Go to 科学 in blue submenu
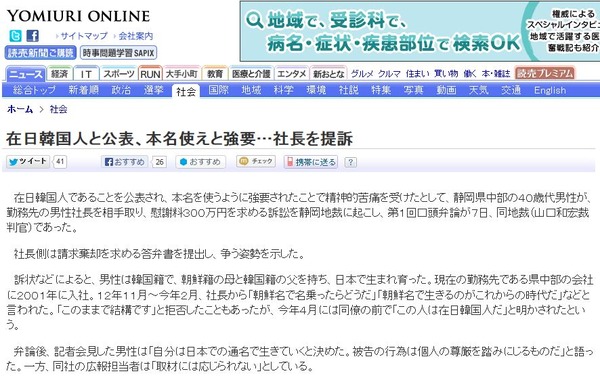The height and width of the screenshot is (380, 600). [284, 90]
